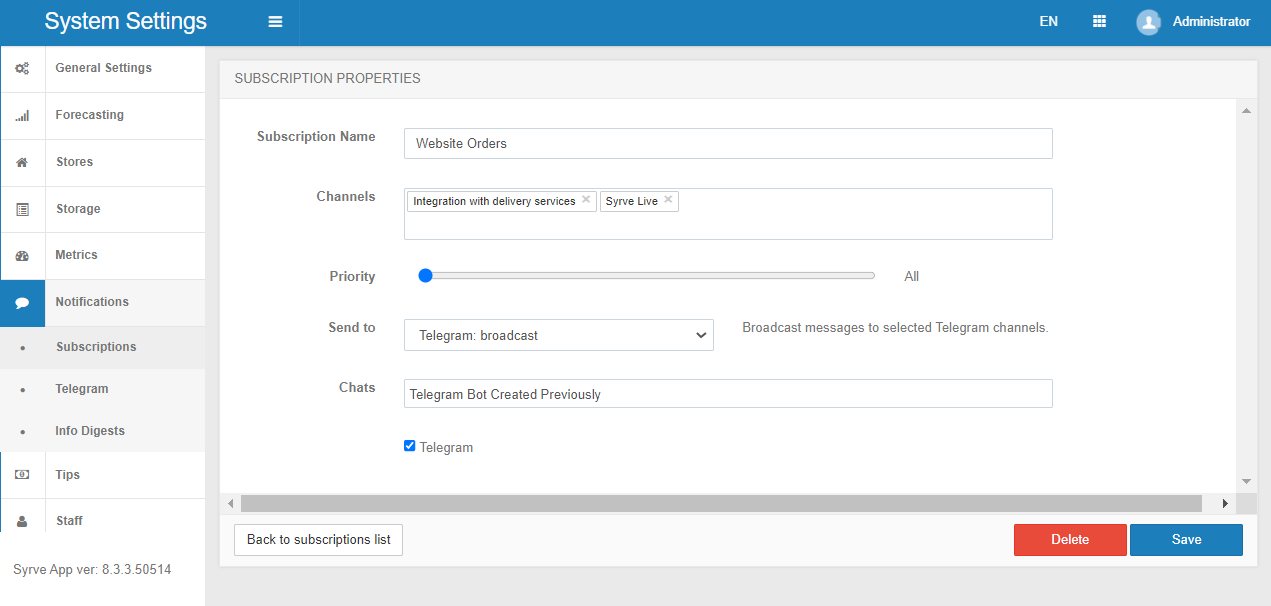Screen dimensions: 1271x606
Task: Click the General Settings gears icon
Action: (22, 69)
